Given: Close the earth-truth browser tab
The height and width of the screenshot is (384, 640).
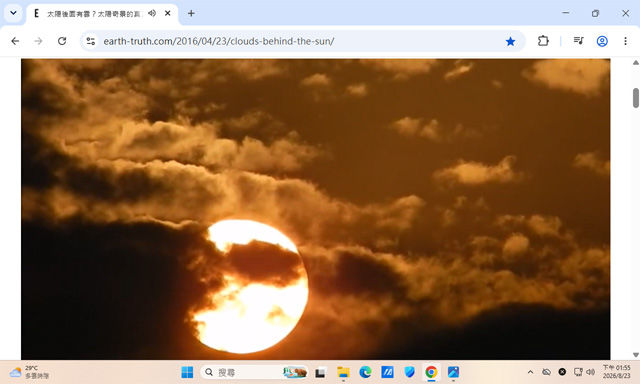Looking at the screenshot, I should (x=167, y=13).
